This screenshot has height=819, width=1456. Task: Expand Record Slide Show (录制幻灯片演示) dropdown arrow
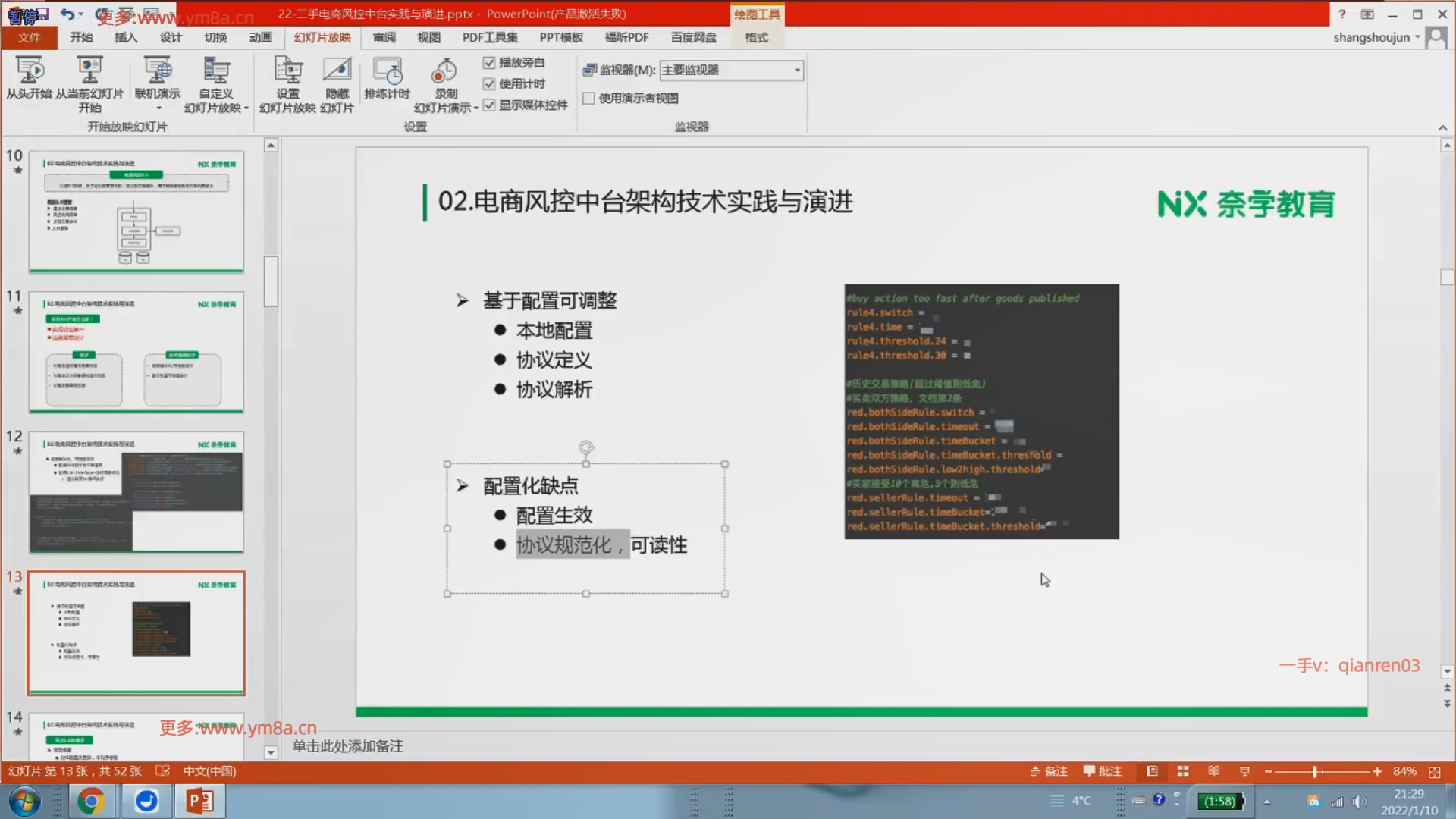point(475,108)
